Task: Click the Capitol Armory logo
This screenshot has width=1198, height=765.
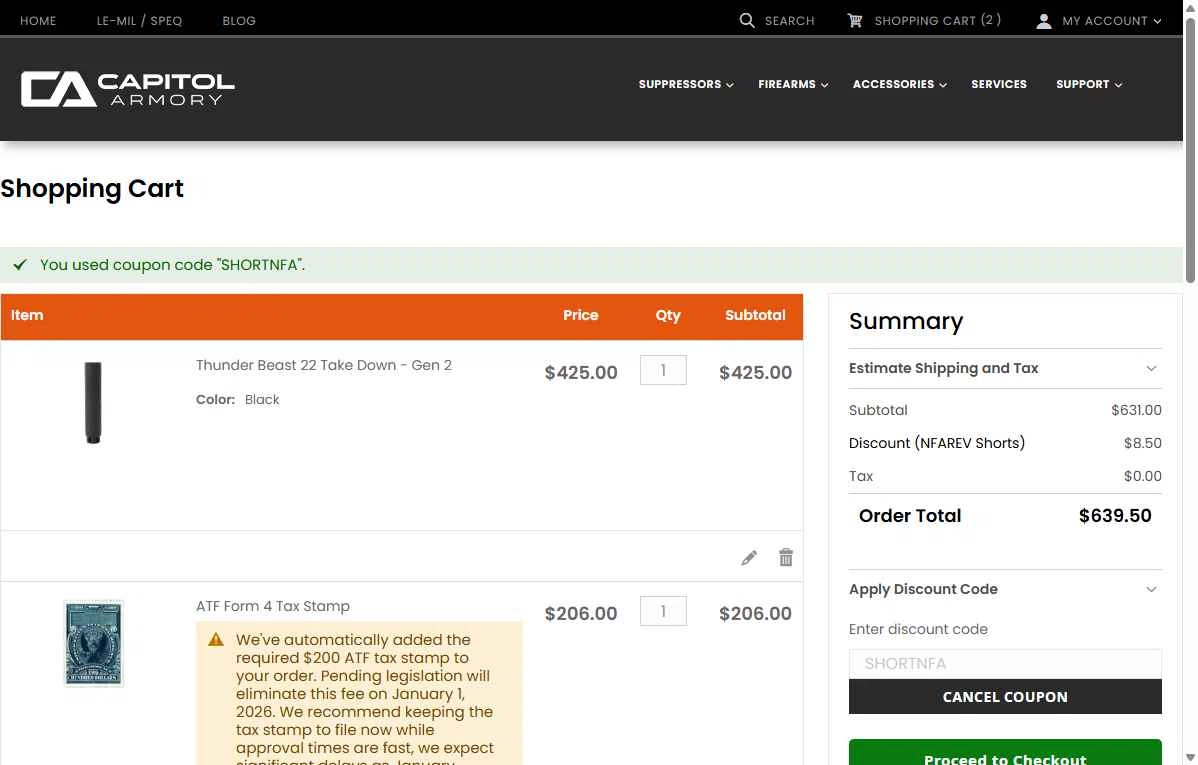Action: point(128,89)
